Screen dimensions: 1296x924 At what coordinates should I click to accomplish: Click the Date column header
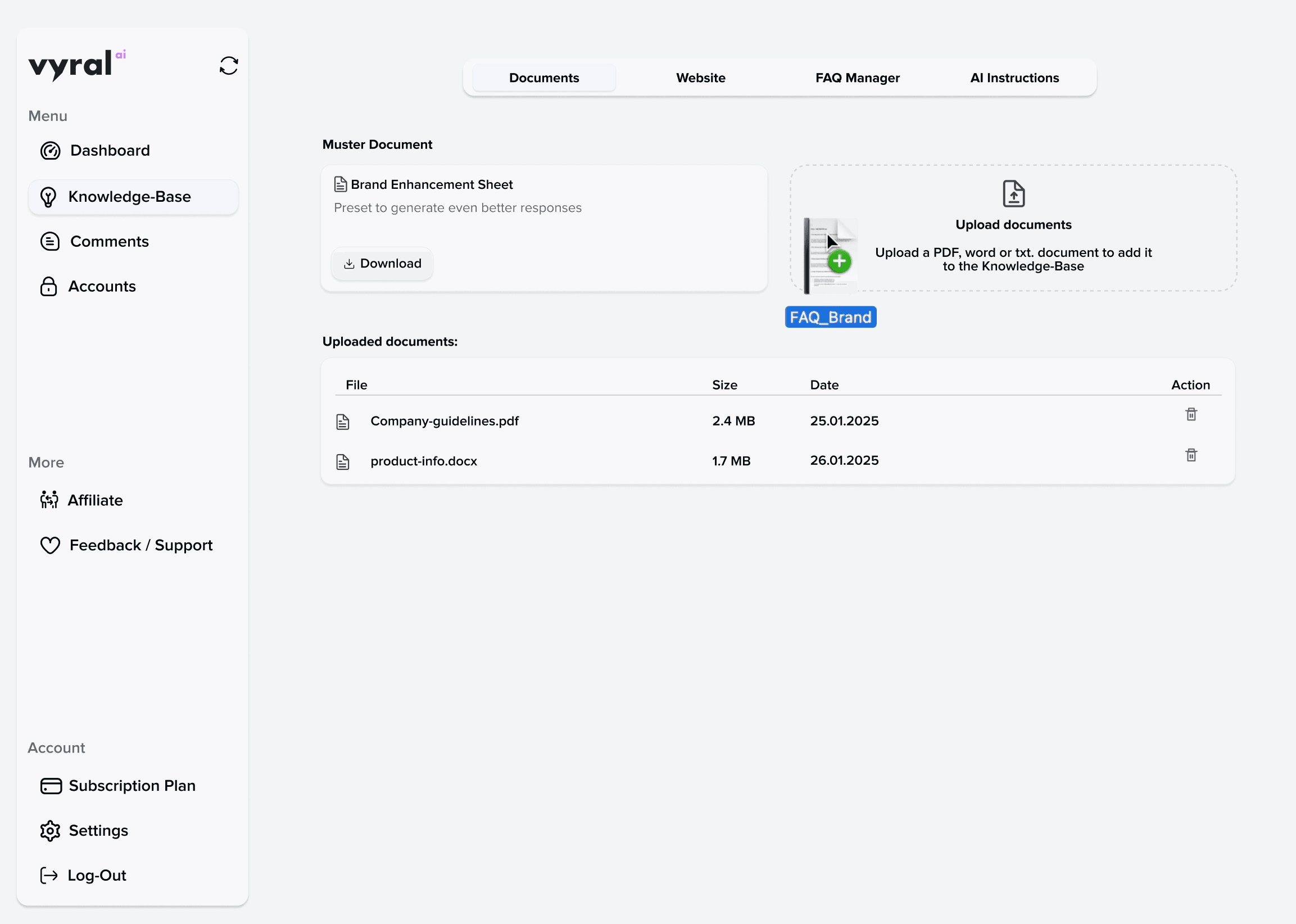coord(824,385)
